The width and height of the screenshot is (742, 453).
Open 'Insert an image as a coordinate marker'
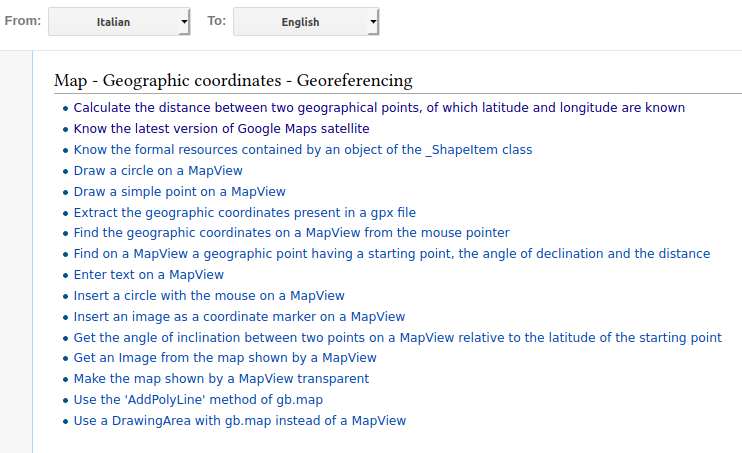[239, 317]
